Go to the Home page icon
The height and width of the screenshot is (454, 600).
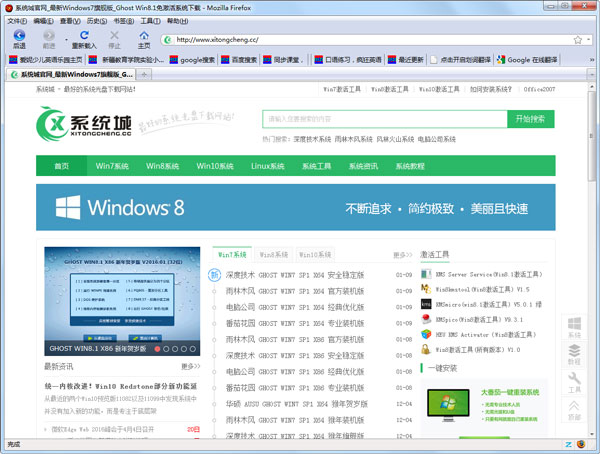pyautogui.click(x=144, y=36)
